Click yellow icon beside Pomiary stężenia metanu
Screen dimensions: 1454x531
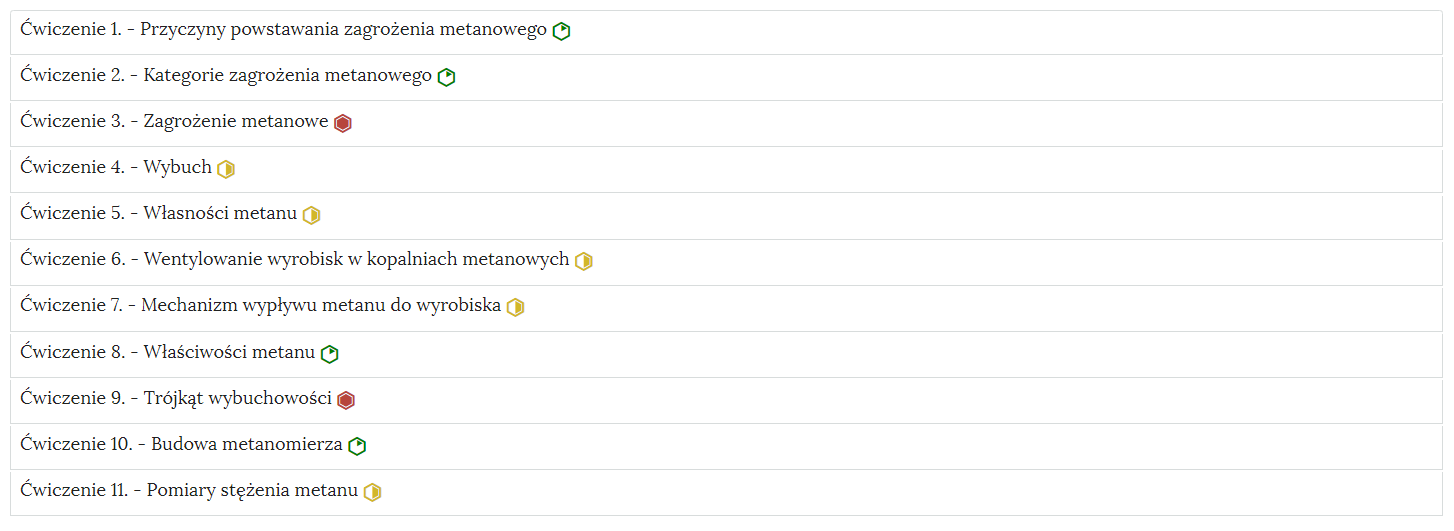pos(373,492)
